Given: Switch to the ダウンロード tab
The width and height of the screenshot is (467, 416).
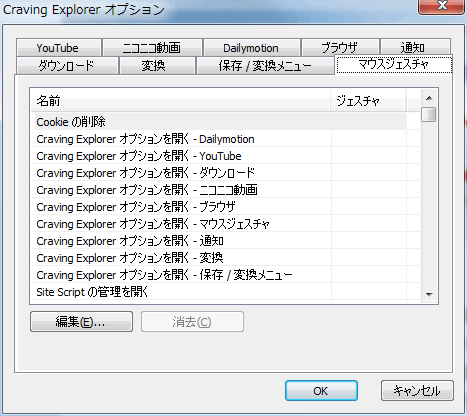Looking at the screenshot, I should [x=67, y=66].
